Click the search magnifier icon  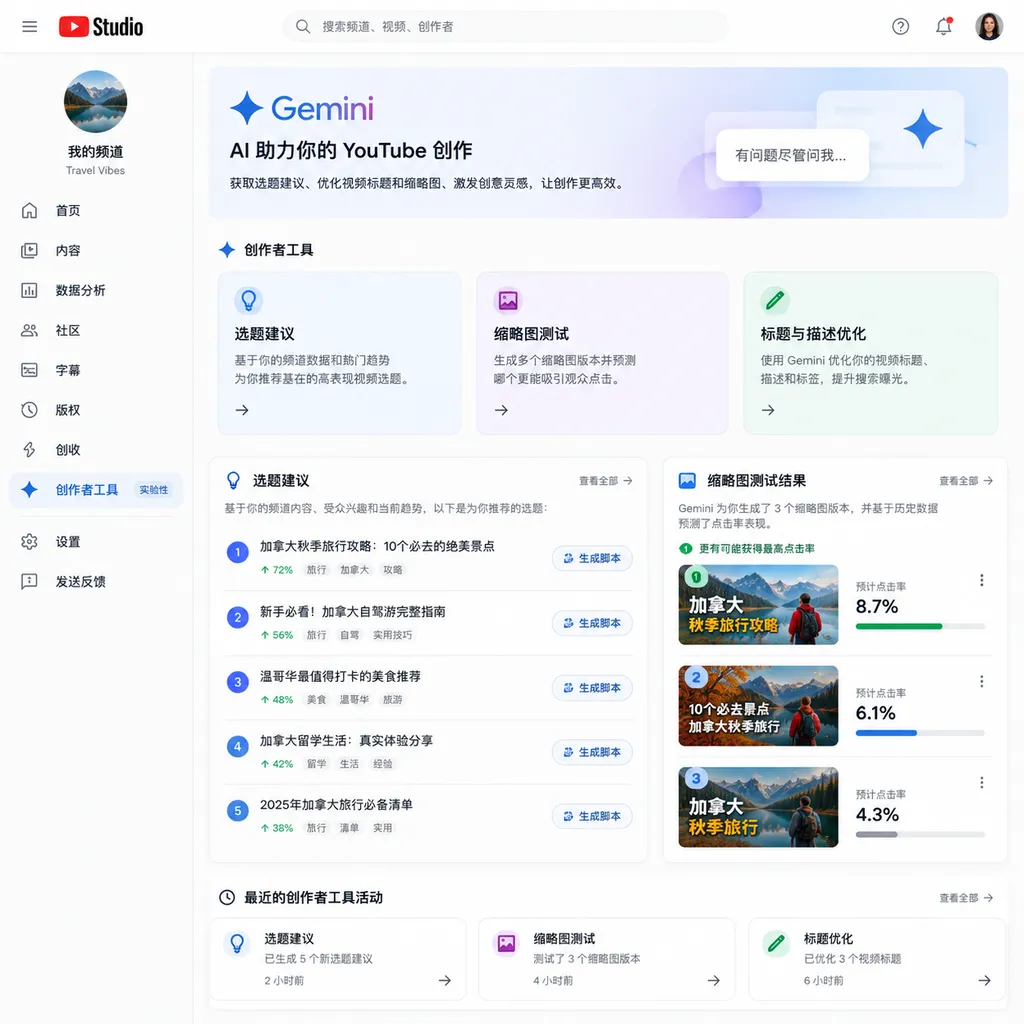[x=302, y=27]
